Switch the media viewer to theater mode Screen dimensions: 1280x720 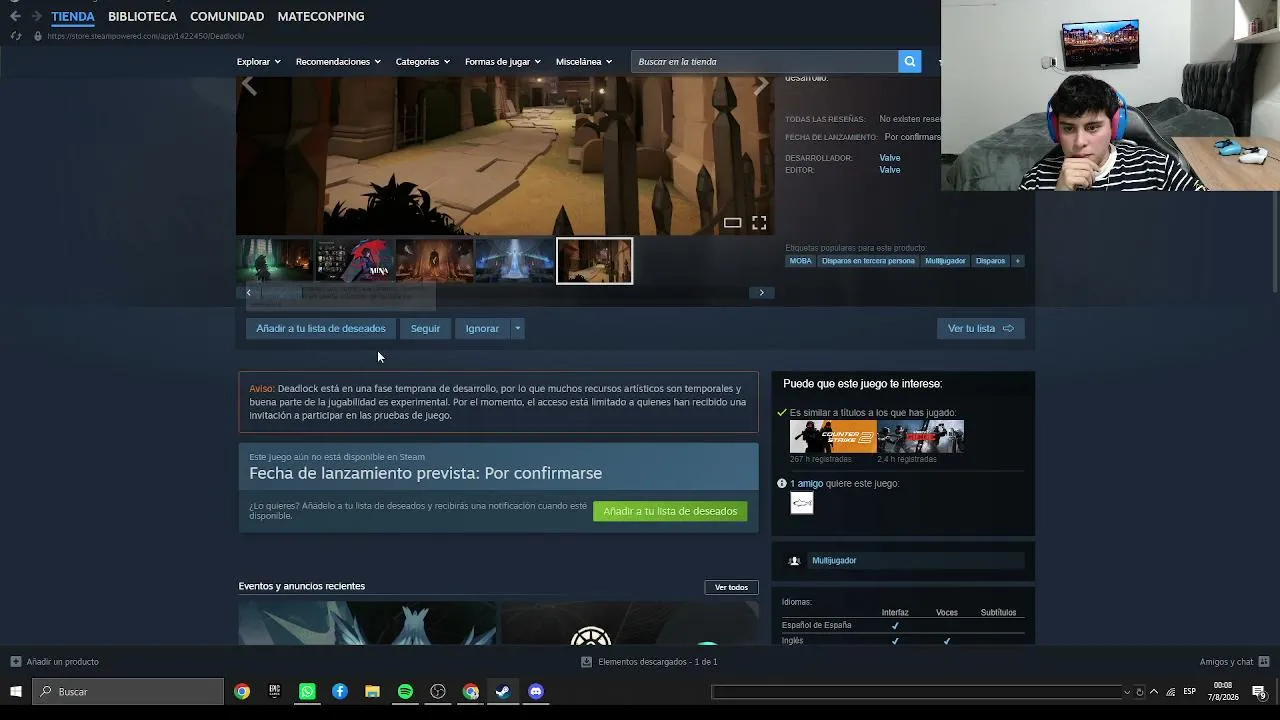732,223
